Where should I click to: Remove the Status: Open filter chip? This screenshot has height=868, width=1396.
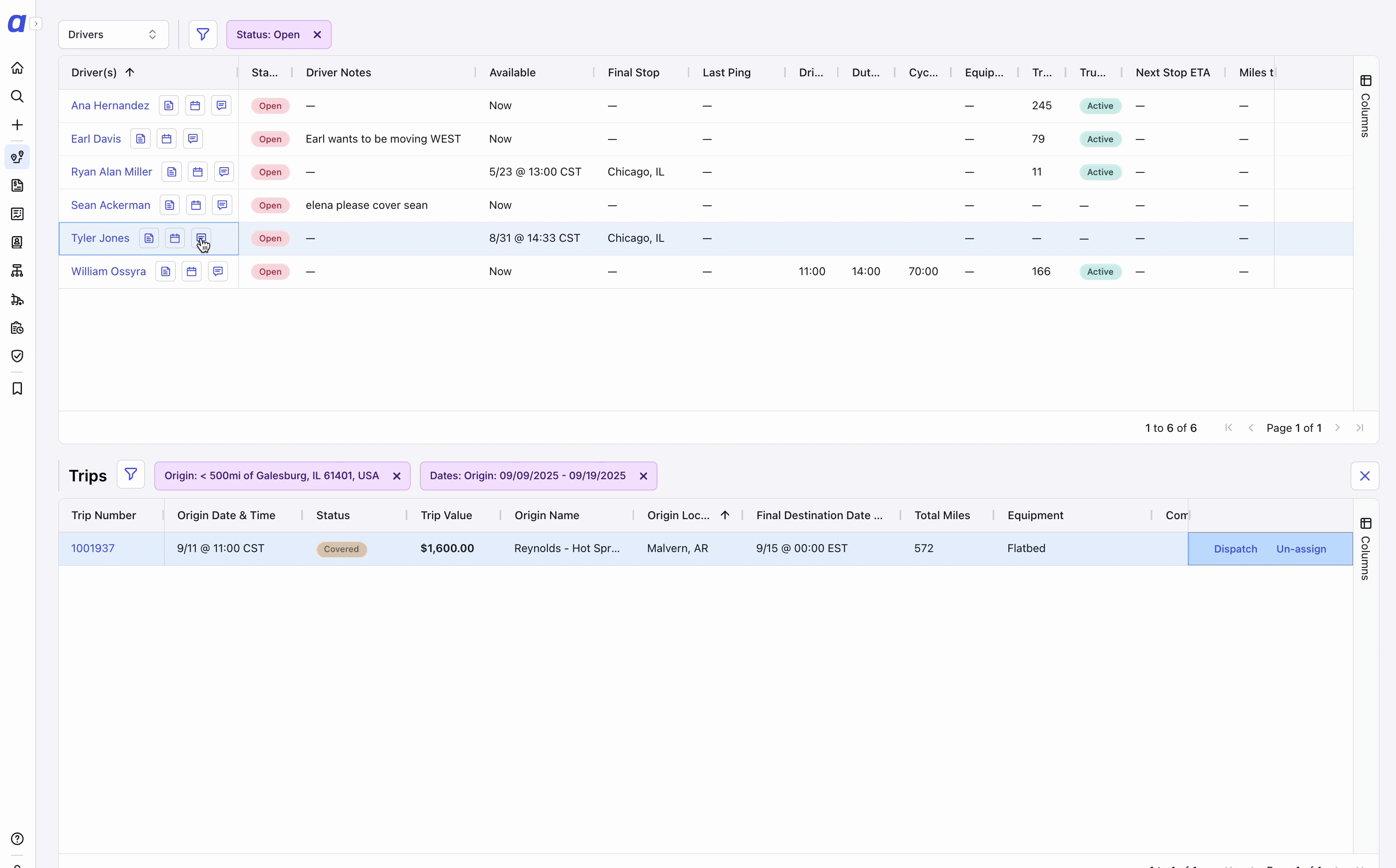click(317, 34)
